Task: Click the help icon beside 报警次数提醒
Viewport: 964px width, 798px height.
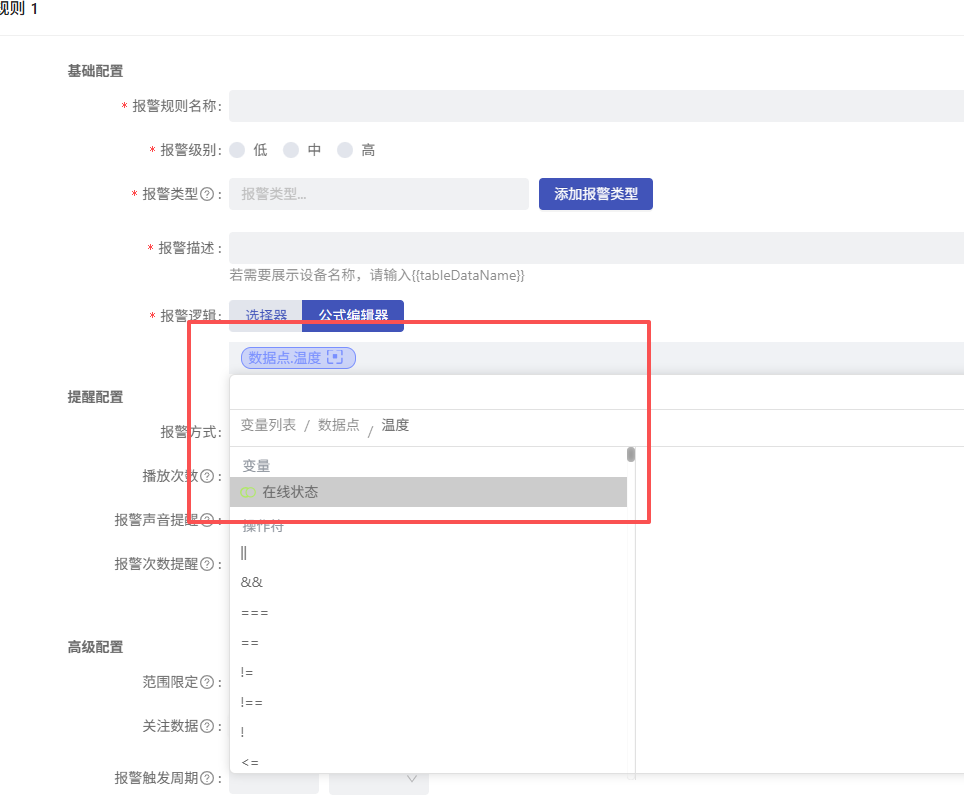Action: pos(207,564)
